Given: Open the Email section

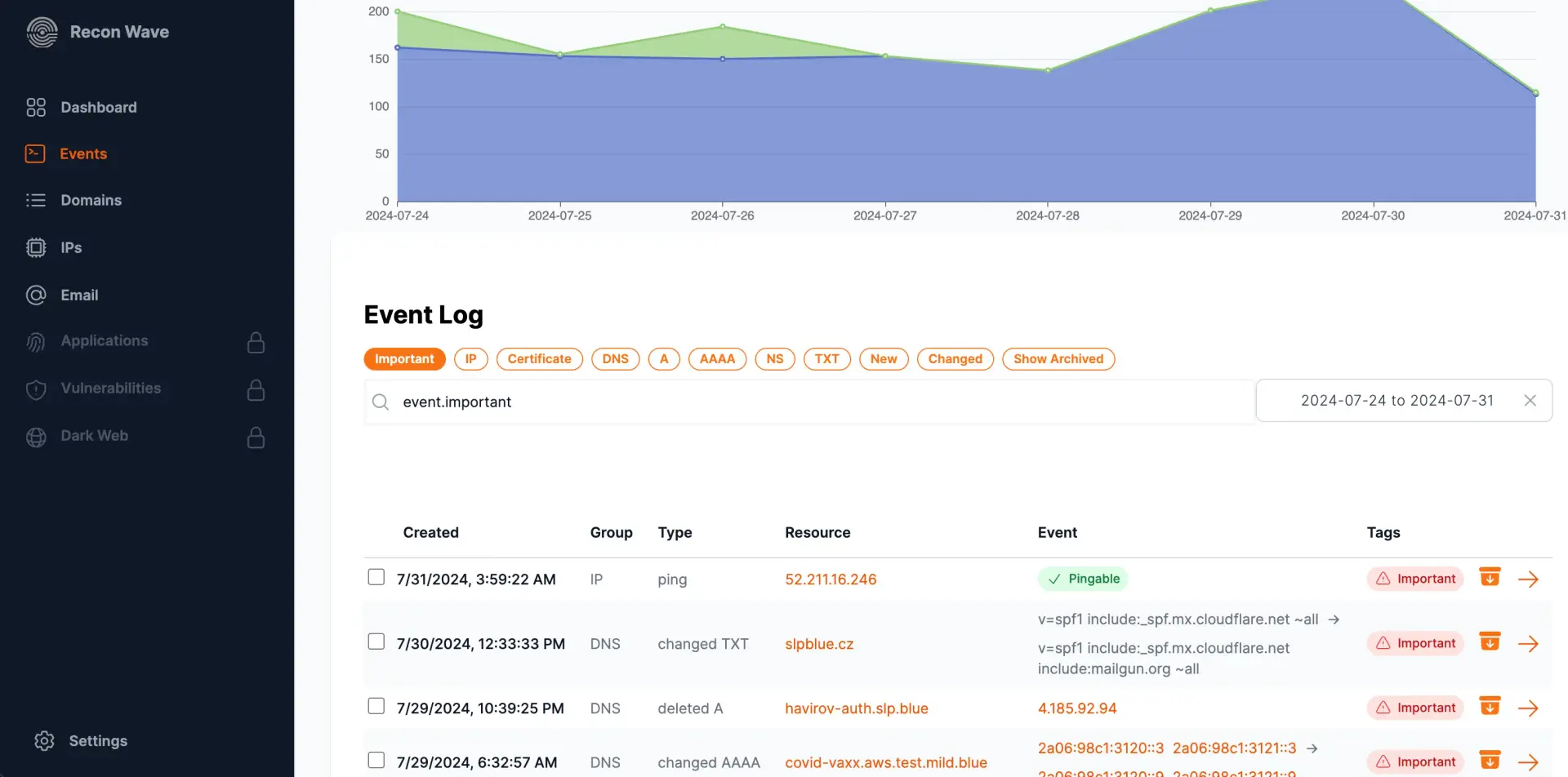Looking at the screenshot, I should point(79,295).
